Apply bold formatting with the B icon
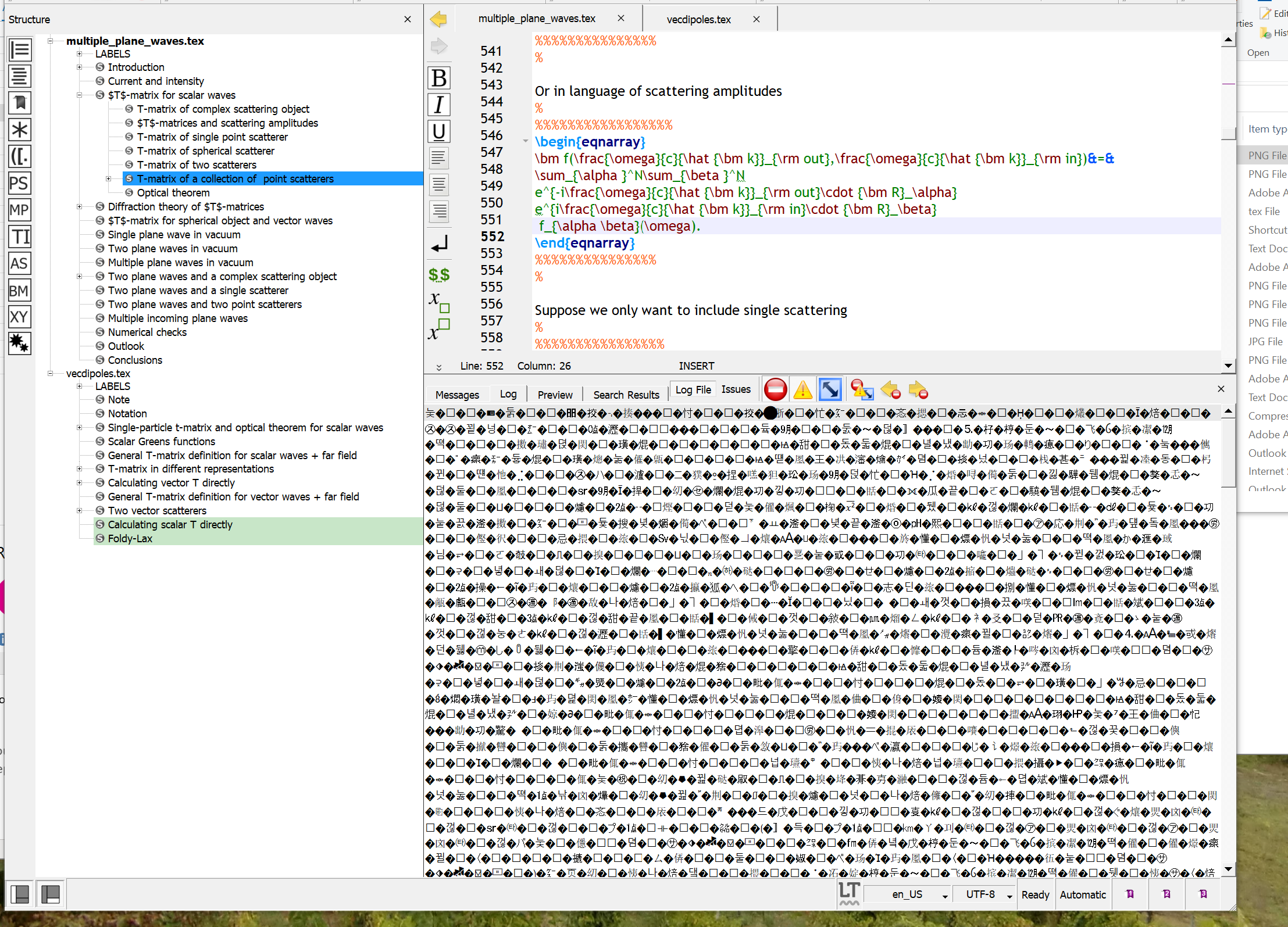 (x=438, y=77)
